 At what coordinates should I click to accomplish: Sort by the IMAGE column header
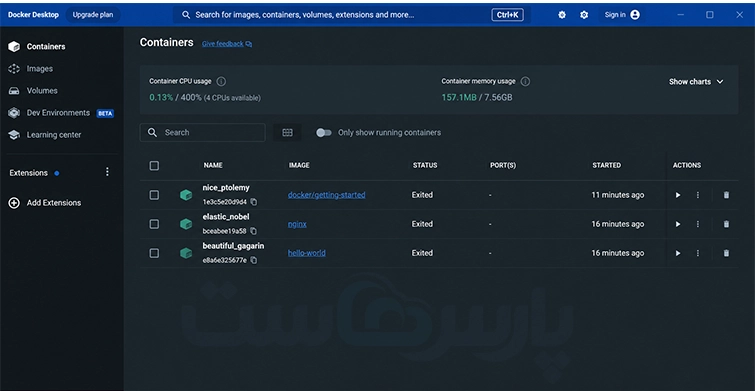(x=299, y=165)
